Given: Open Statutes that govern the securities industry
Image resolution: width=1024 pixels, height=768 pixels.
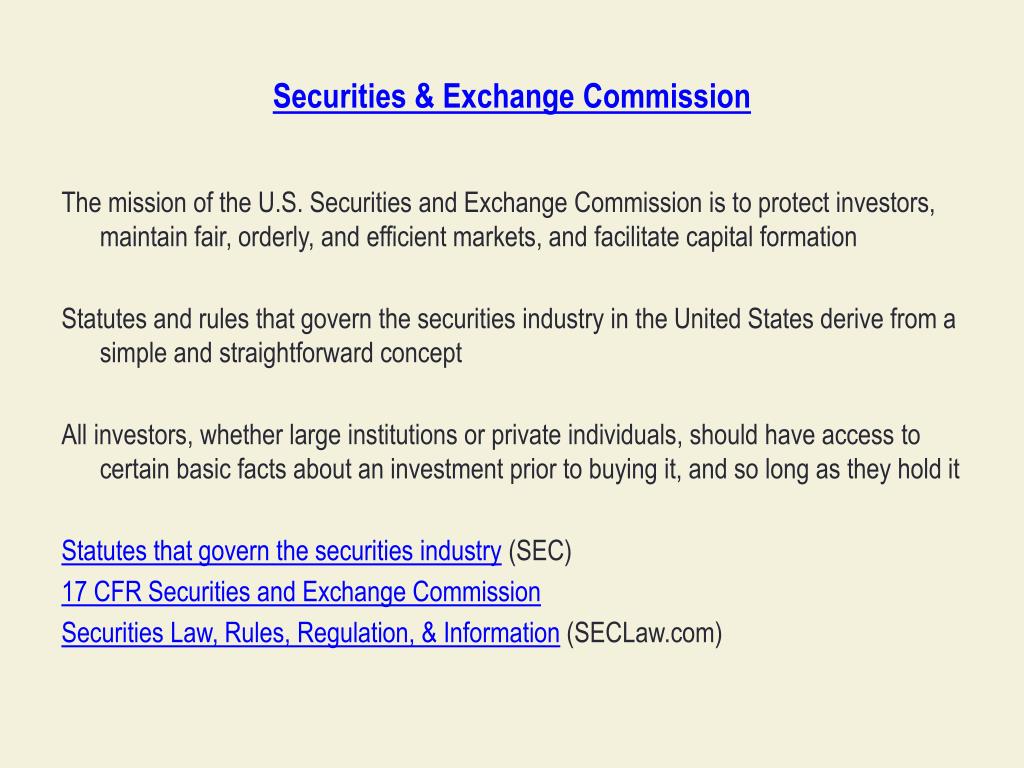Looking at the screenshot, I should click(281, 551).
